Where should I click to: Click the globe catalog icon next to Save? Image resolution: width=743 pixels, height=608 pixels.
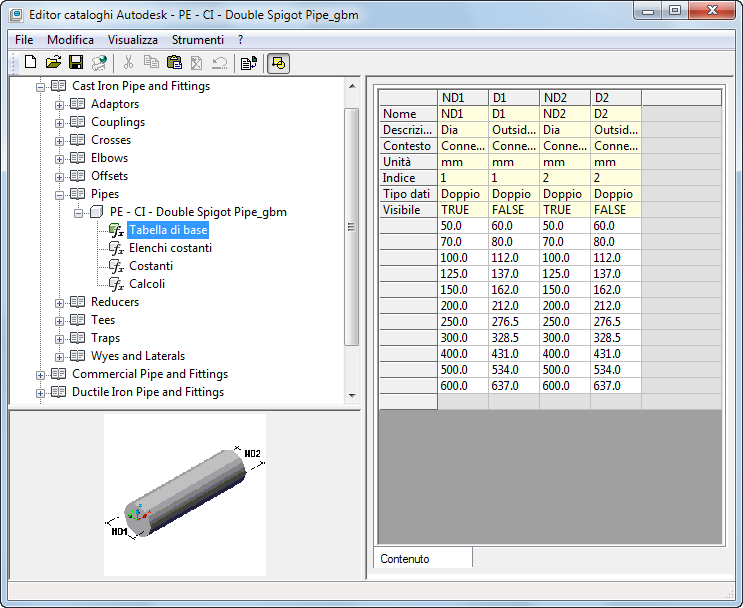pyautogui.click(x=100, y=63)
